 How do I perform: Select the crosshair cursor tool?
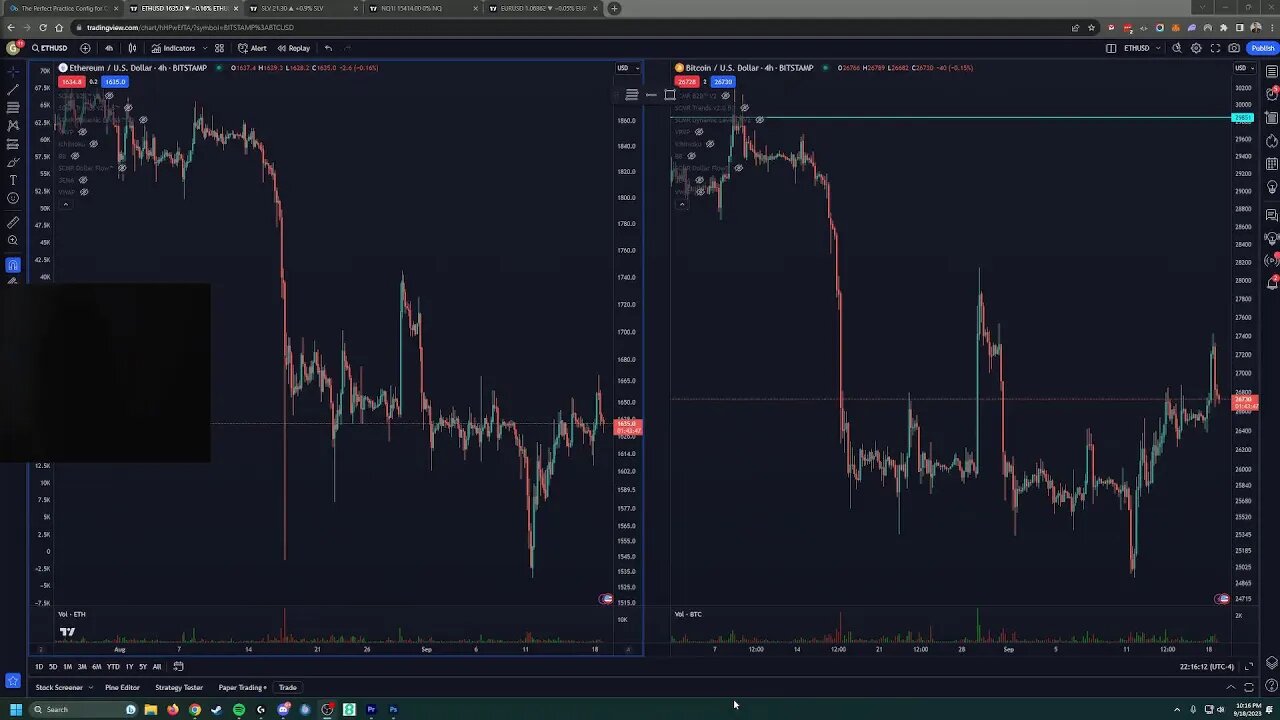tap(13, 70)
